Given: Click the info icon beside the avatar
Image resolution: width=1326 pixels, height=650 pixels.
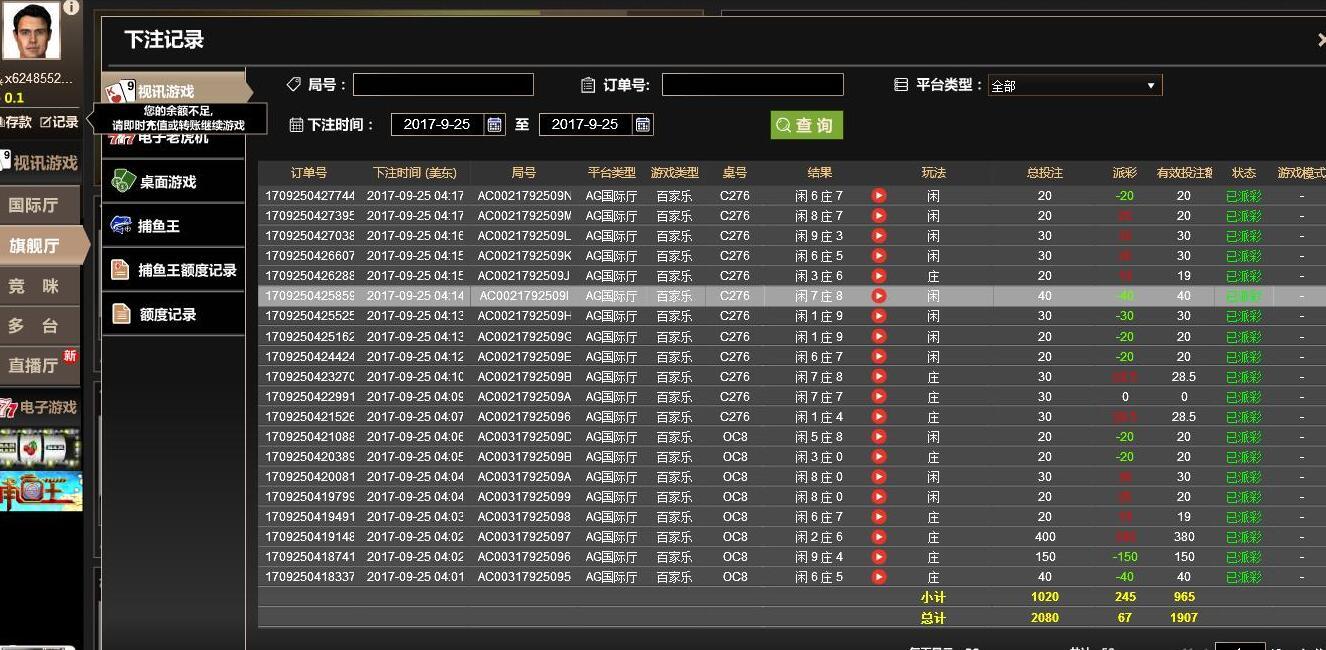Looking at the screenshot, I should [71, 7].
